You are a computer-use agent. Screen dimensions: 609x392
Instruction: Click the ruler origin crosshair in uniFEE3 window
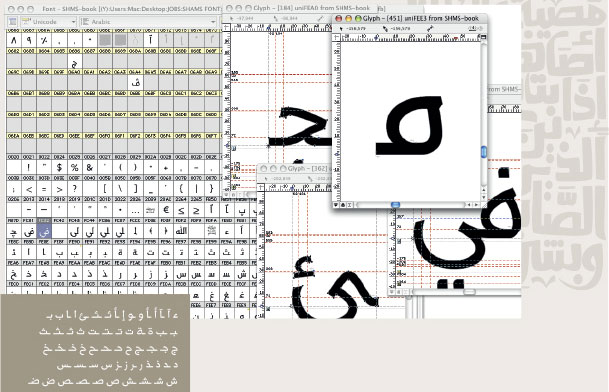tap(336, 37)
